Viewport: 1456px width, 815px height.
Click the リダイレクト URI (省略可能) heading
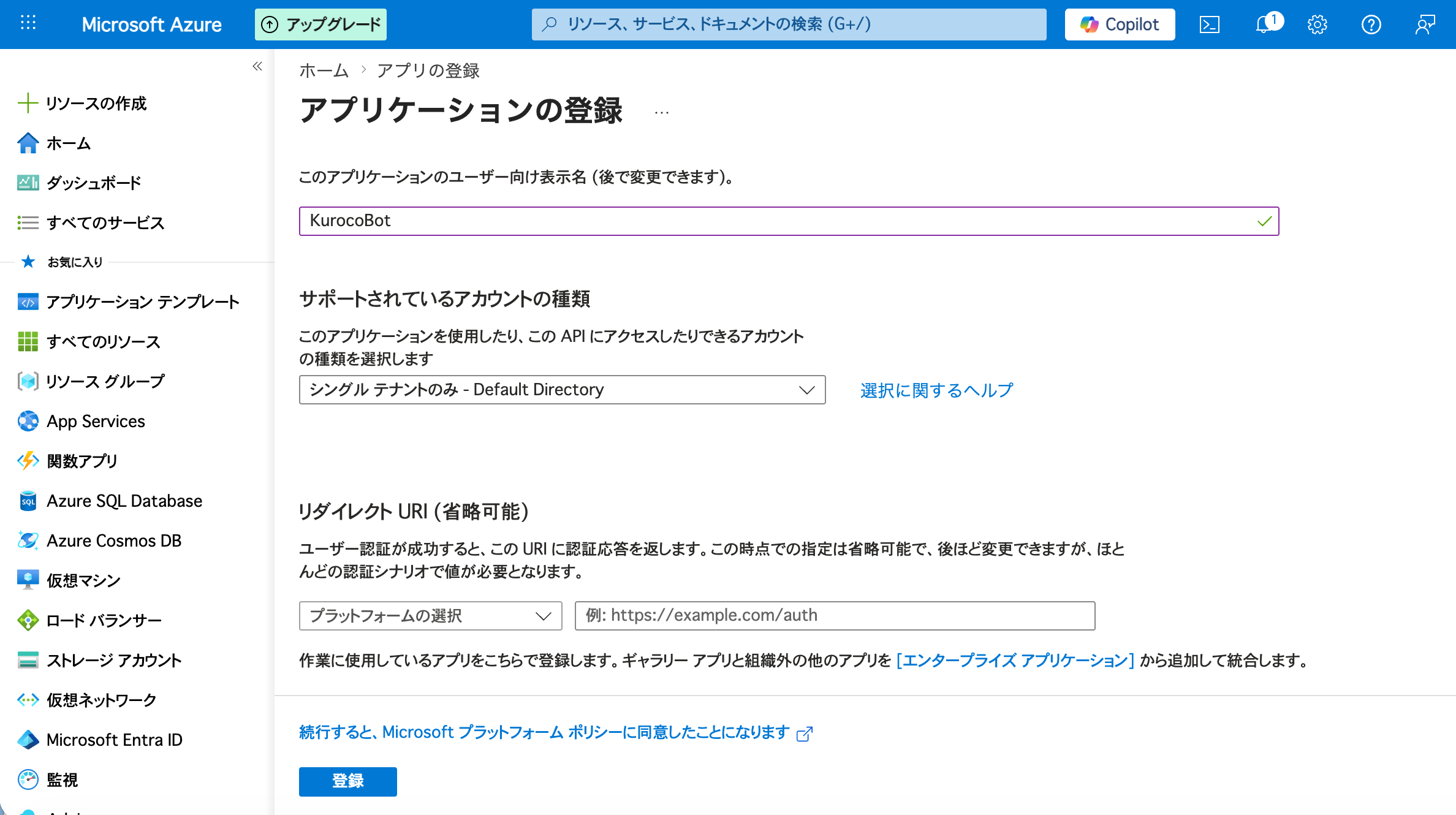tap(414, 511)
